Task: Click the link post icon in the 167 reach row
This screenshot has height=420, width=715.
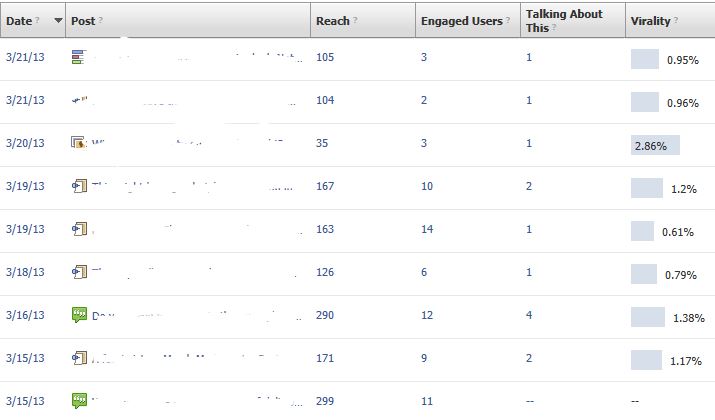Action: tap(79, 187)
